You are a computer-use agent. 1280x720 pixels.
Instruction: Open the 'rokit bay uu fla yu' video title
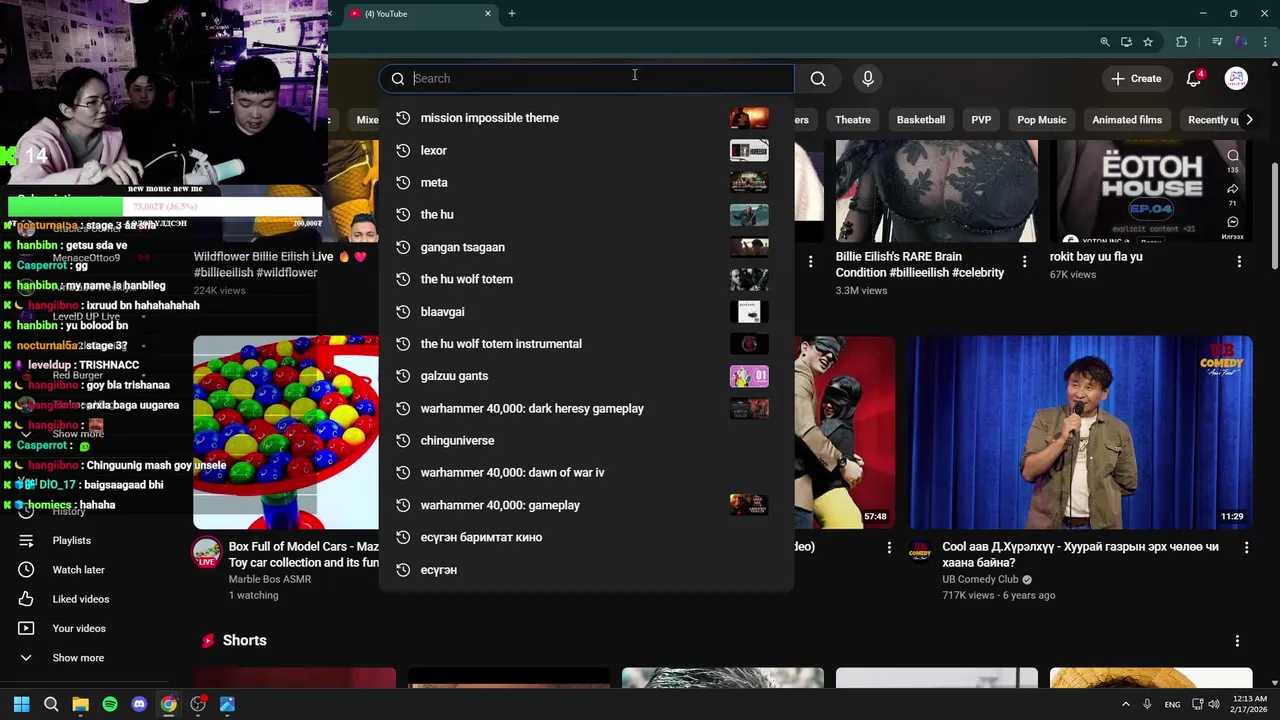pos(1096,257)
